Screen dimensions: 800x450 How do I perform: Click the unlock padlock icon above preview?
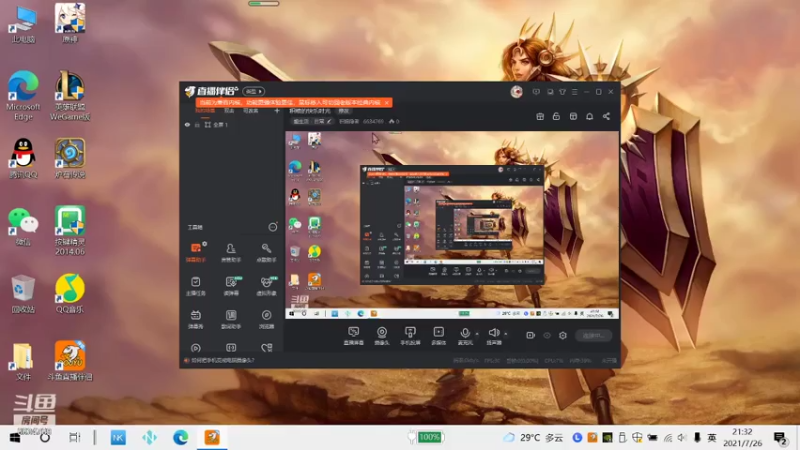556,116
